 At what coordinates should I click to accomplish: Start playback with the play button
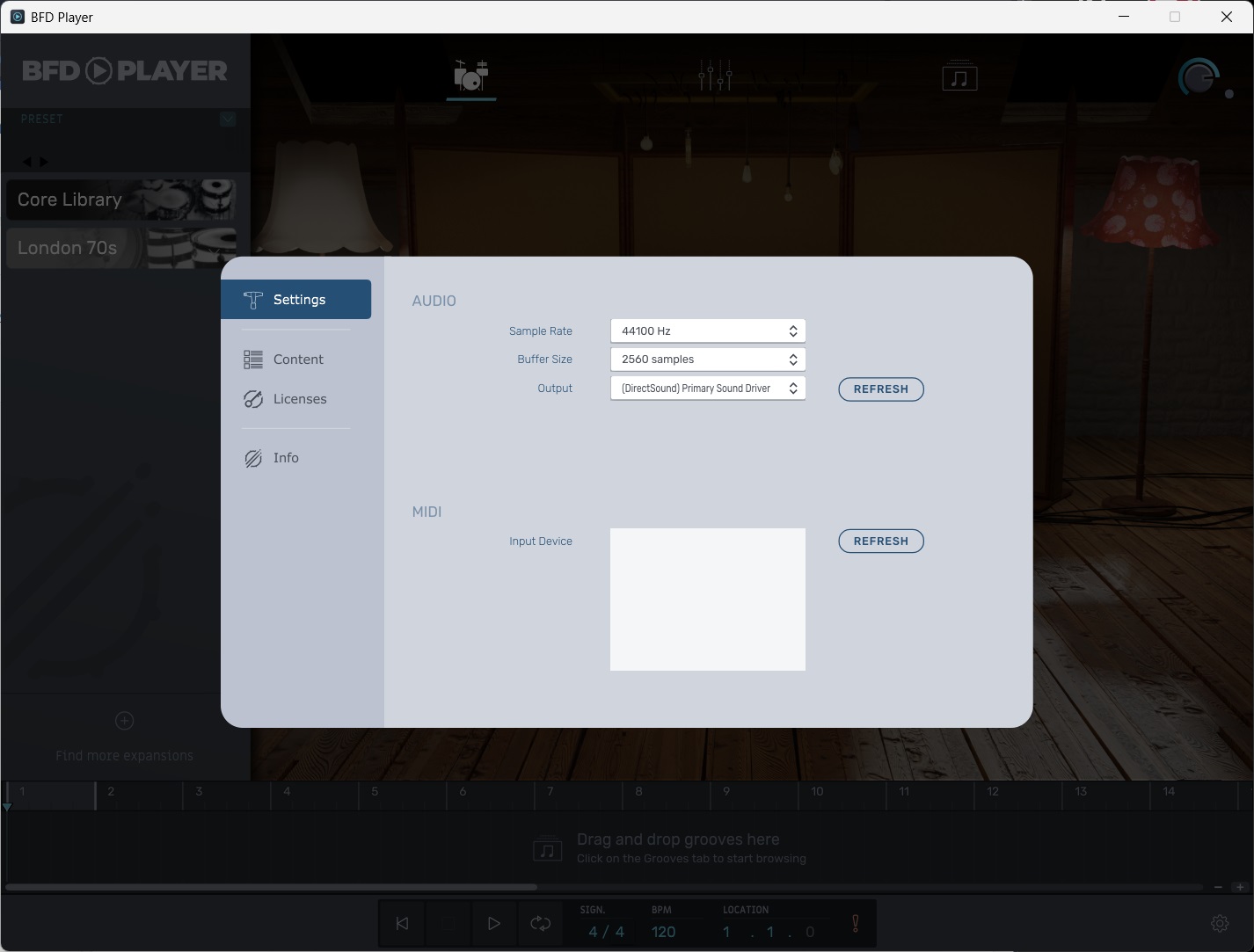coord(493,923)
